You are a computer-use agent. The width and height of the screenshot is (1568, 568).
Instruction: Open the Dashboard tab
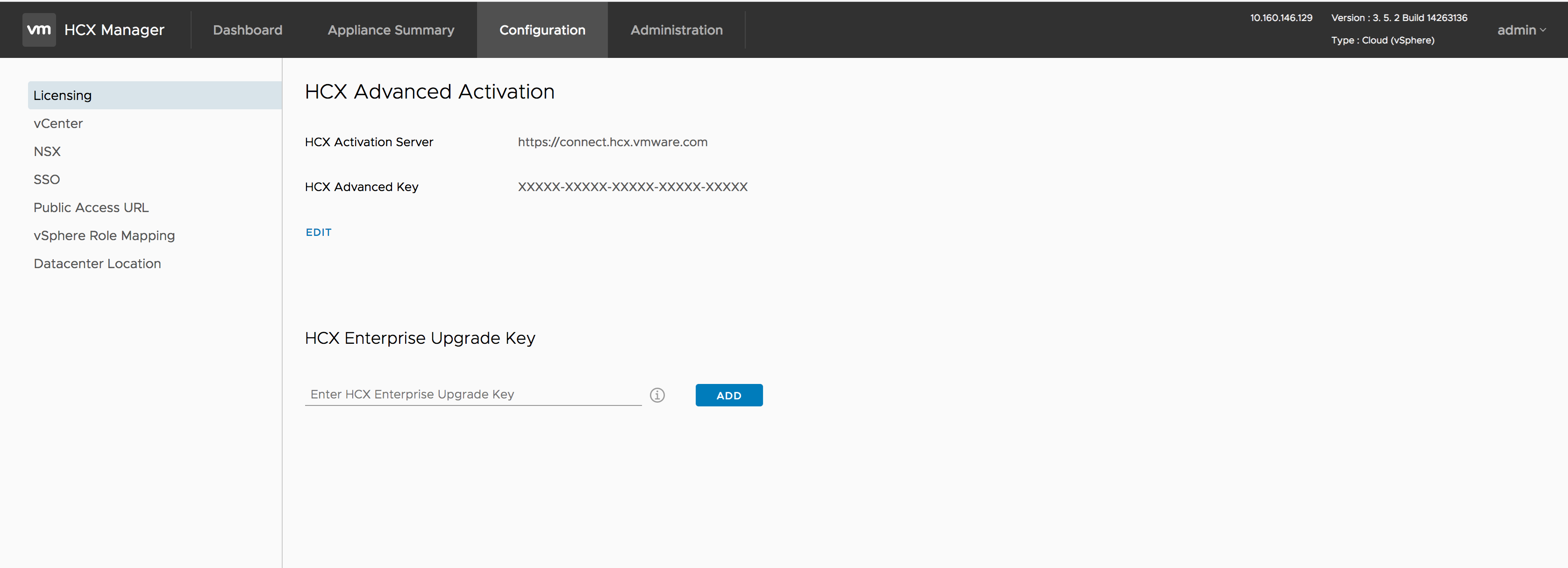(x=248, y=30)
